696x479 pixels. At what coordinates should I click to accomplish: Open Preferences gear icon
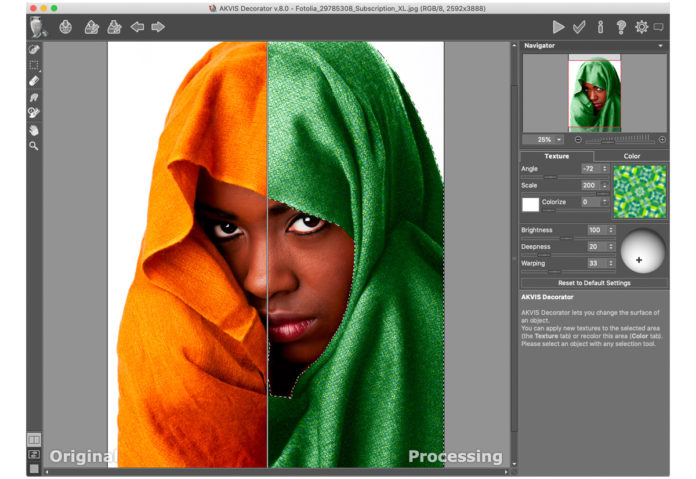coord(641,27)
